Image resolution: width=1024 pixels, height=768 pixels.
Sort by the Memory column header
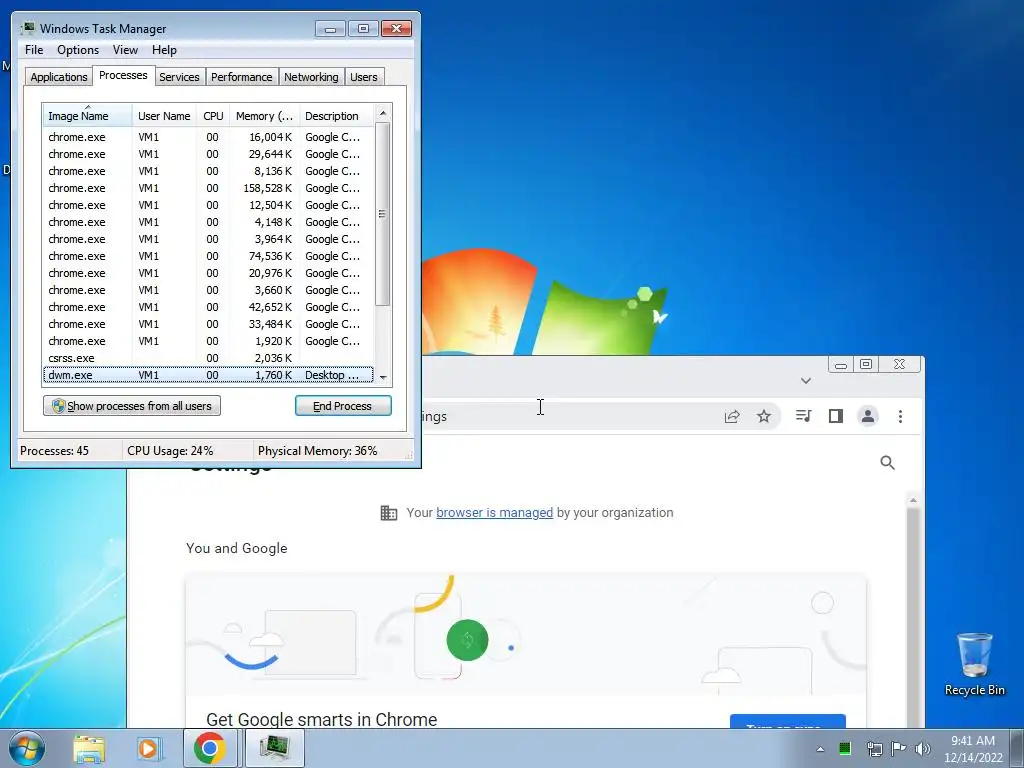point(264,116)
